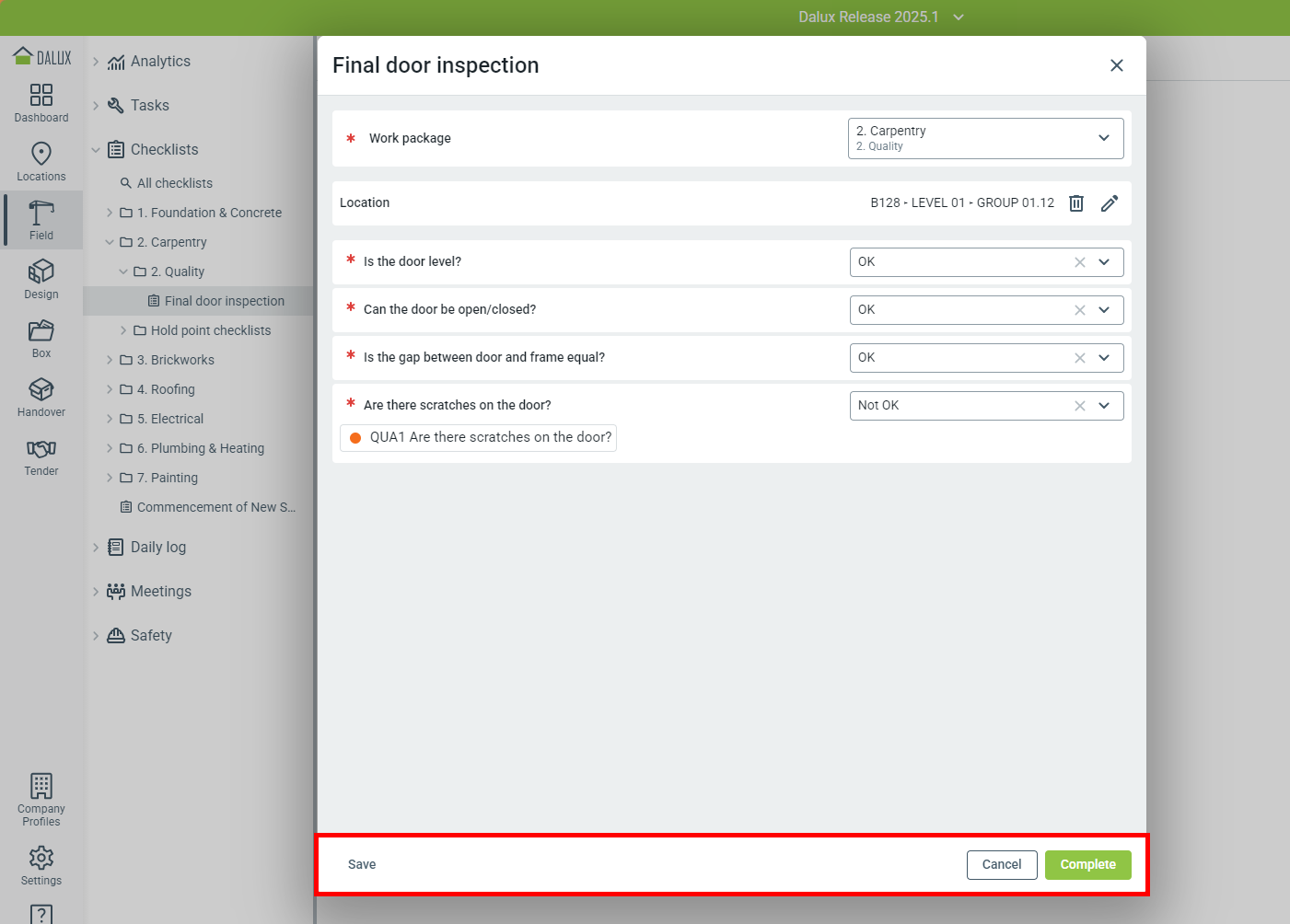Open the Design module icon
This screenshot has width=1290, height=924.
click(x=41, y=271)
